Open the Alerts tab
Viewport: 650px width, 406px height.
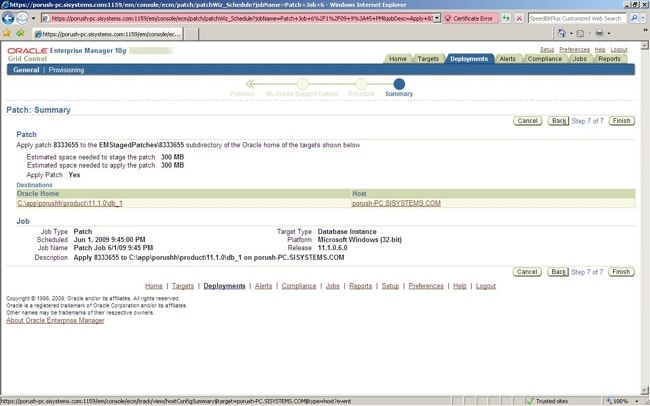coord(508,59)
